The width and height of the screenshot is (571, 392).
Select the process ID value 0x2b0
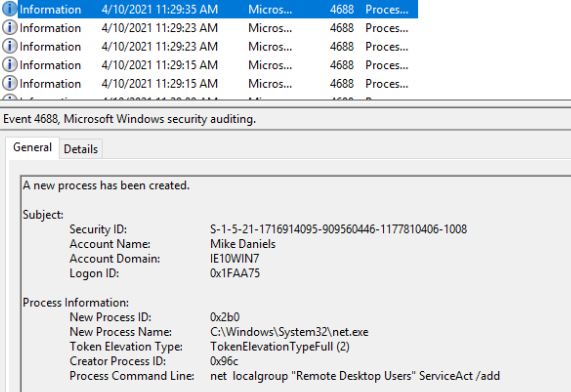[225, 317]
